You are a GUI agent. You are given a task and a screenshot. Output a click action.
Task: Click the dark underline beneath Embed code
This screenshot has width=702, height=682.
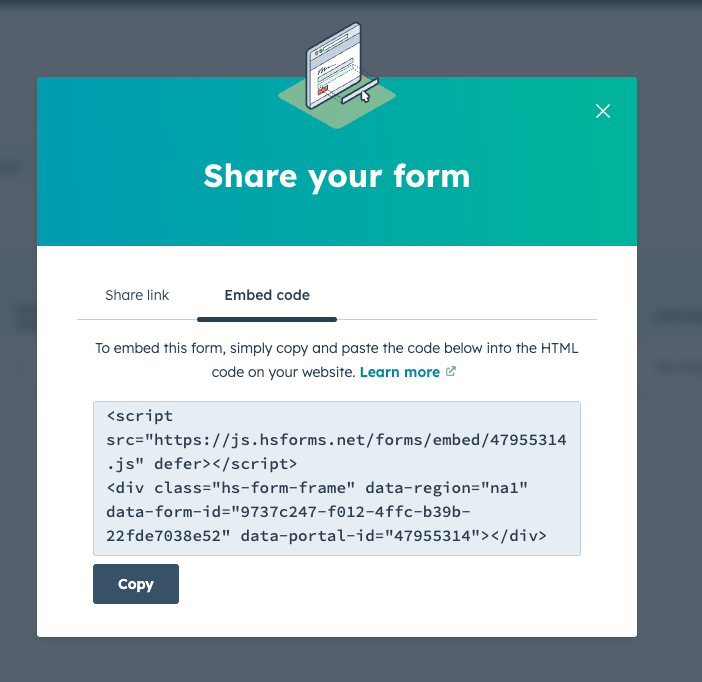267,319
